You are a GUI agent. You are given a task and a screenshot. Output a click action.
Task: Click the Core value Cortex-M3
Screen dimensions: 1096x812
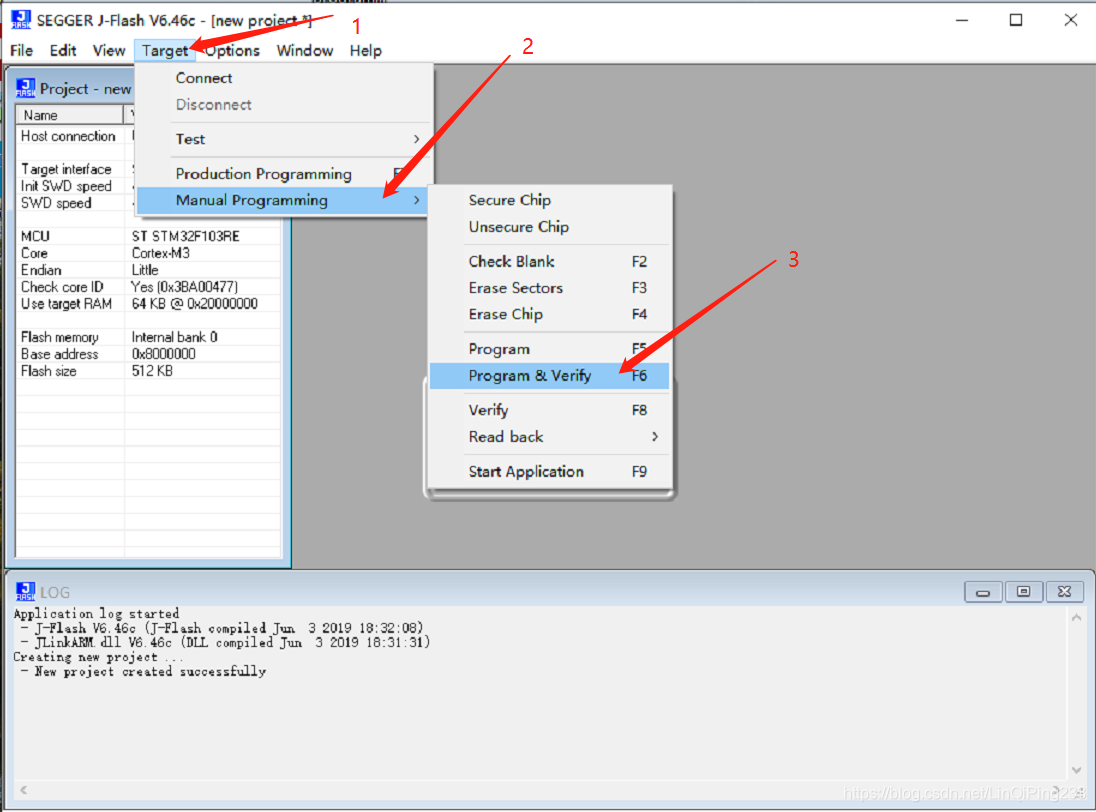[161, 253]
